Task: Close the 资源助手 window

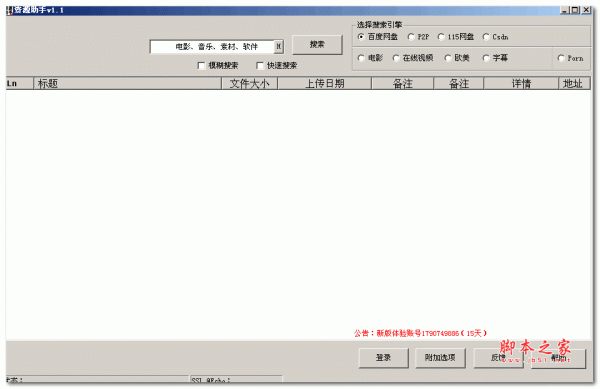Action: pos(586,10)
